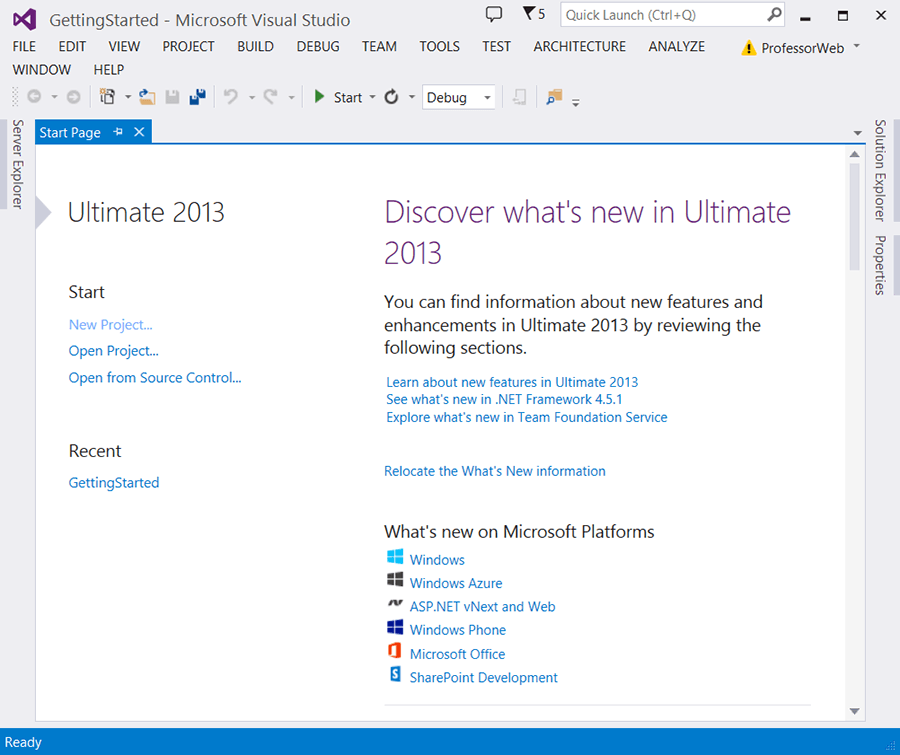900x755 pixels.
Task: Click the SharePoint logo icon
Action: click(395, 673)
